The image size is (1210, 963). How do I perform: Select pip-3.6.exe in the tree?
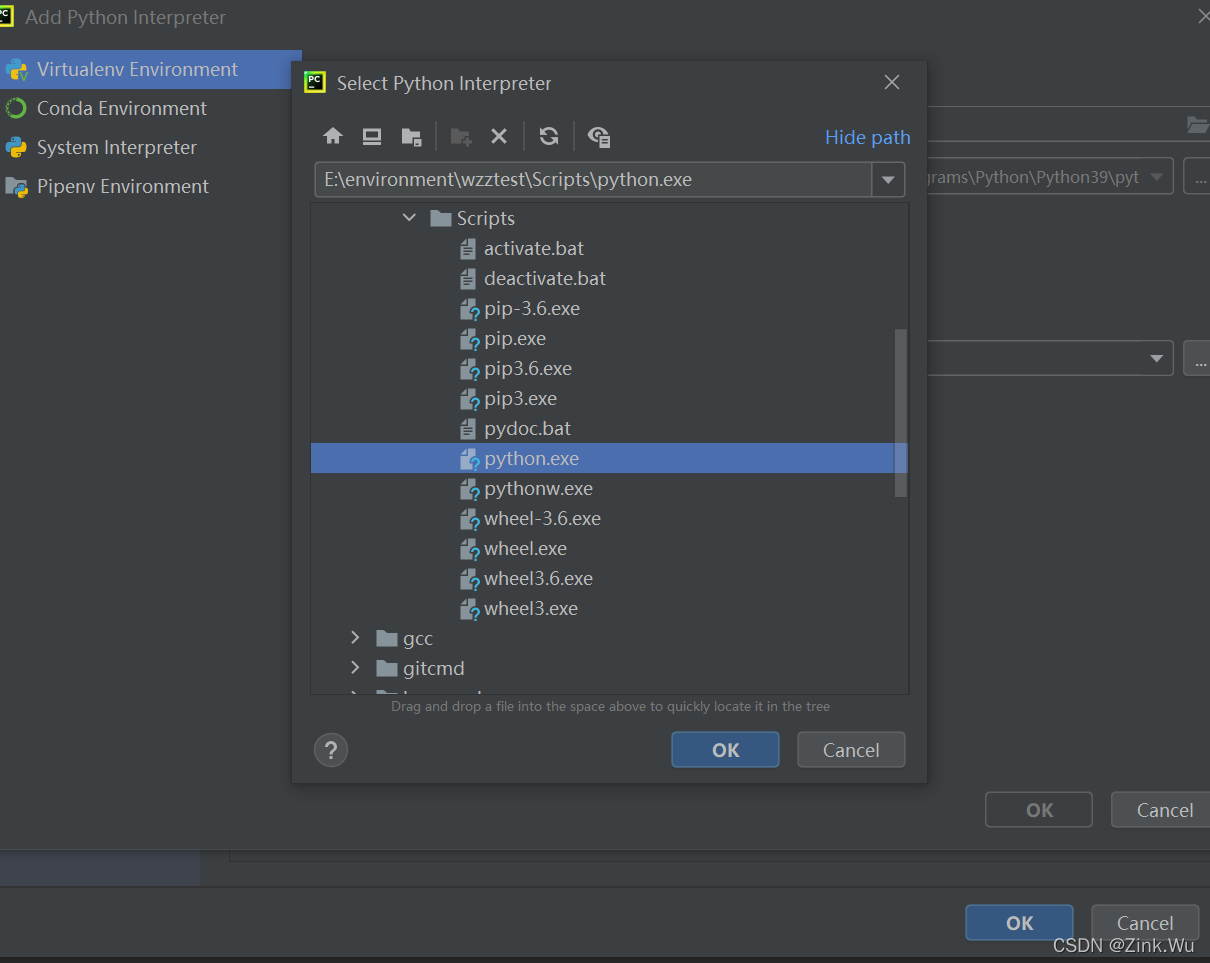click(532, 308)
